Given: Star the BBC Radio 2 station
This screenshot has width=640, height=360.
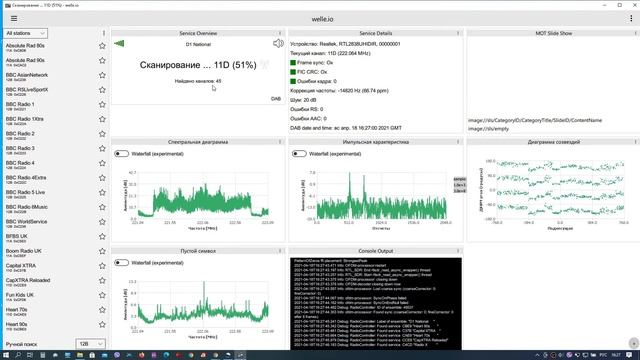Looking at the screenshot, I should point(102,134).
